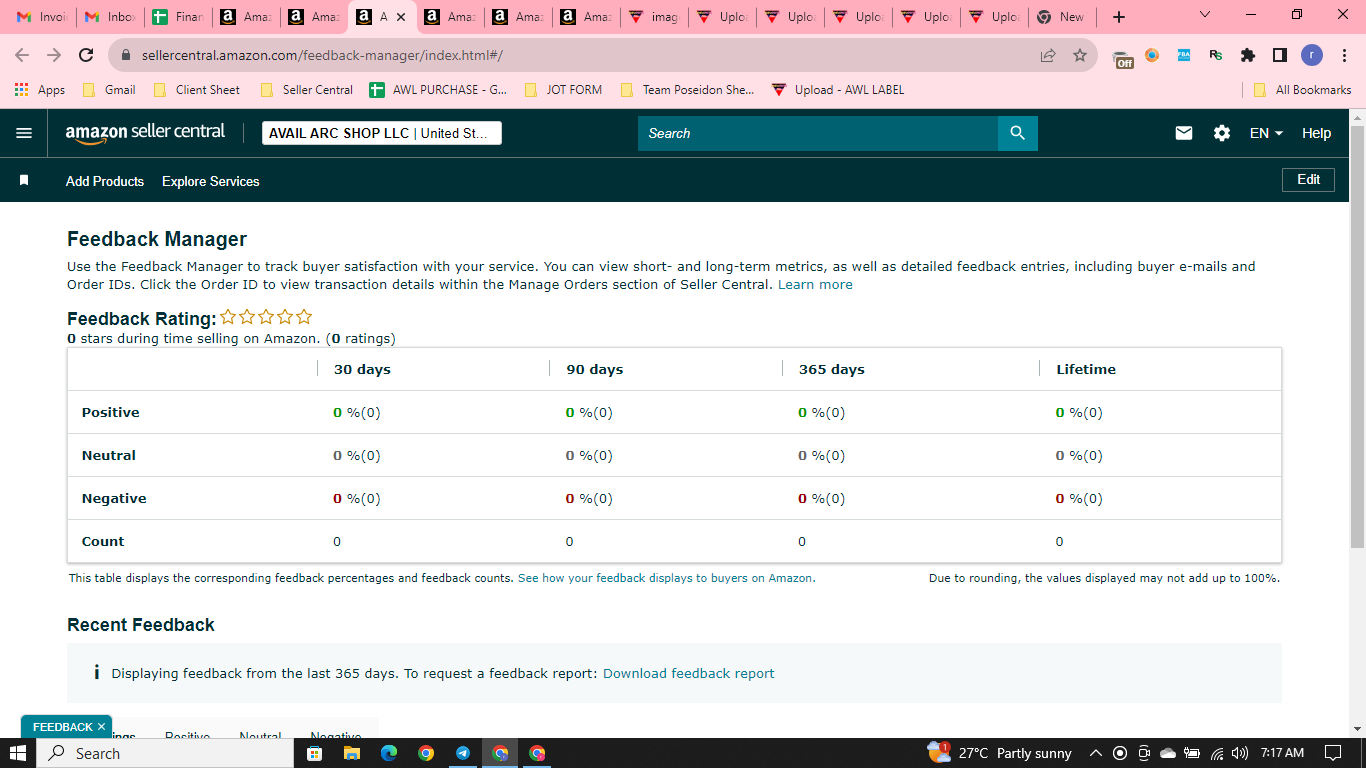Viewport: 1366px width, 768px height.
Task: Open the settings gear icon
Action: tap(1222, 133)
